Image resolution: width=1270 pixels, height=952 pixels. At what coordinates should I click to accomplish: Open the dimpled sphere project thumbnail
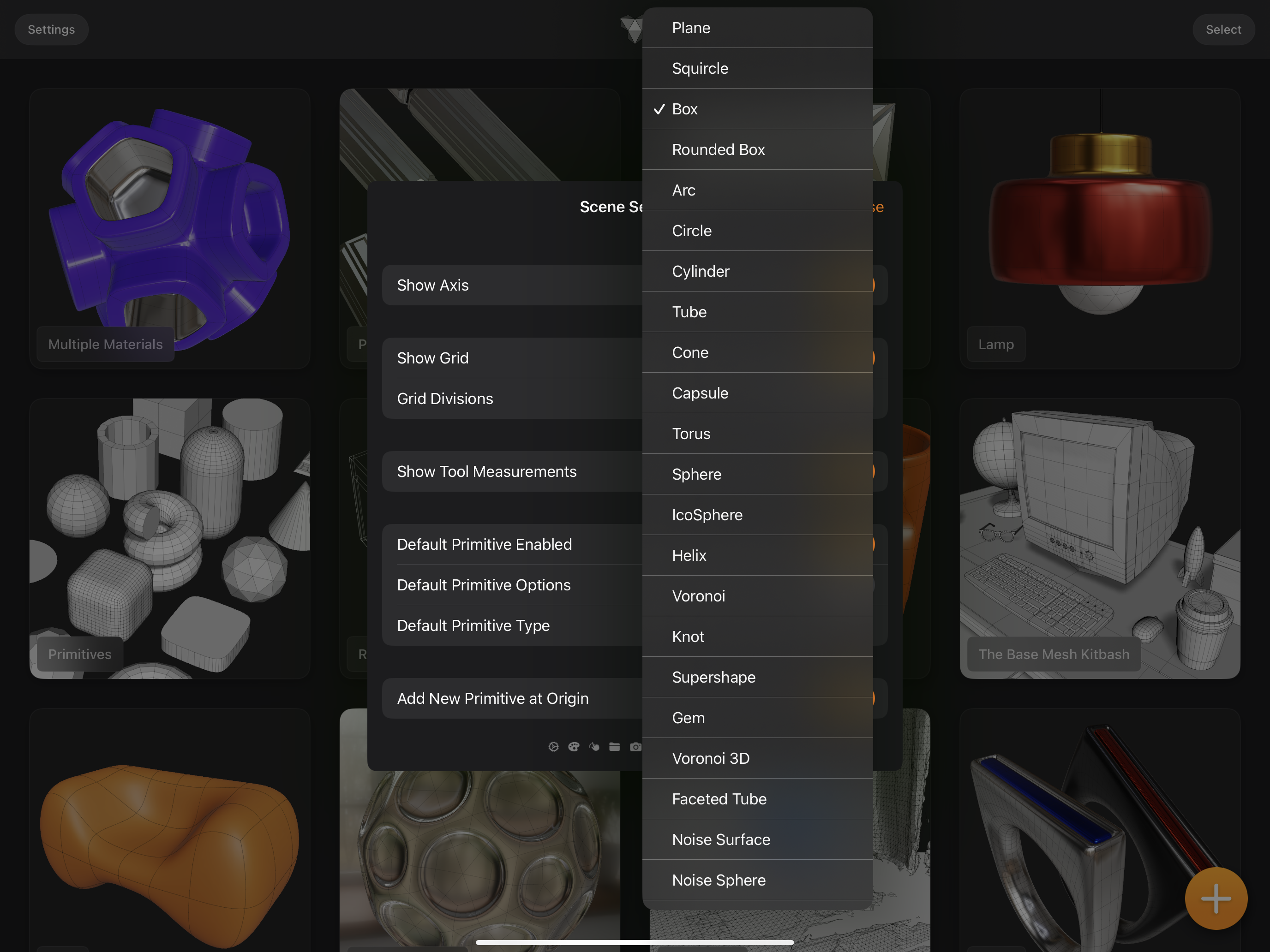click(480, 861)
